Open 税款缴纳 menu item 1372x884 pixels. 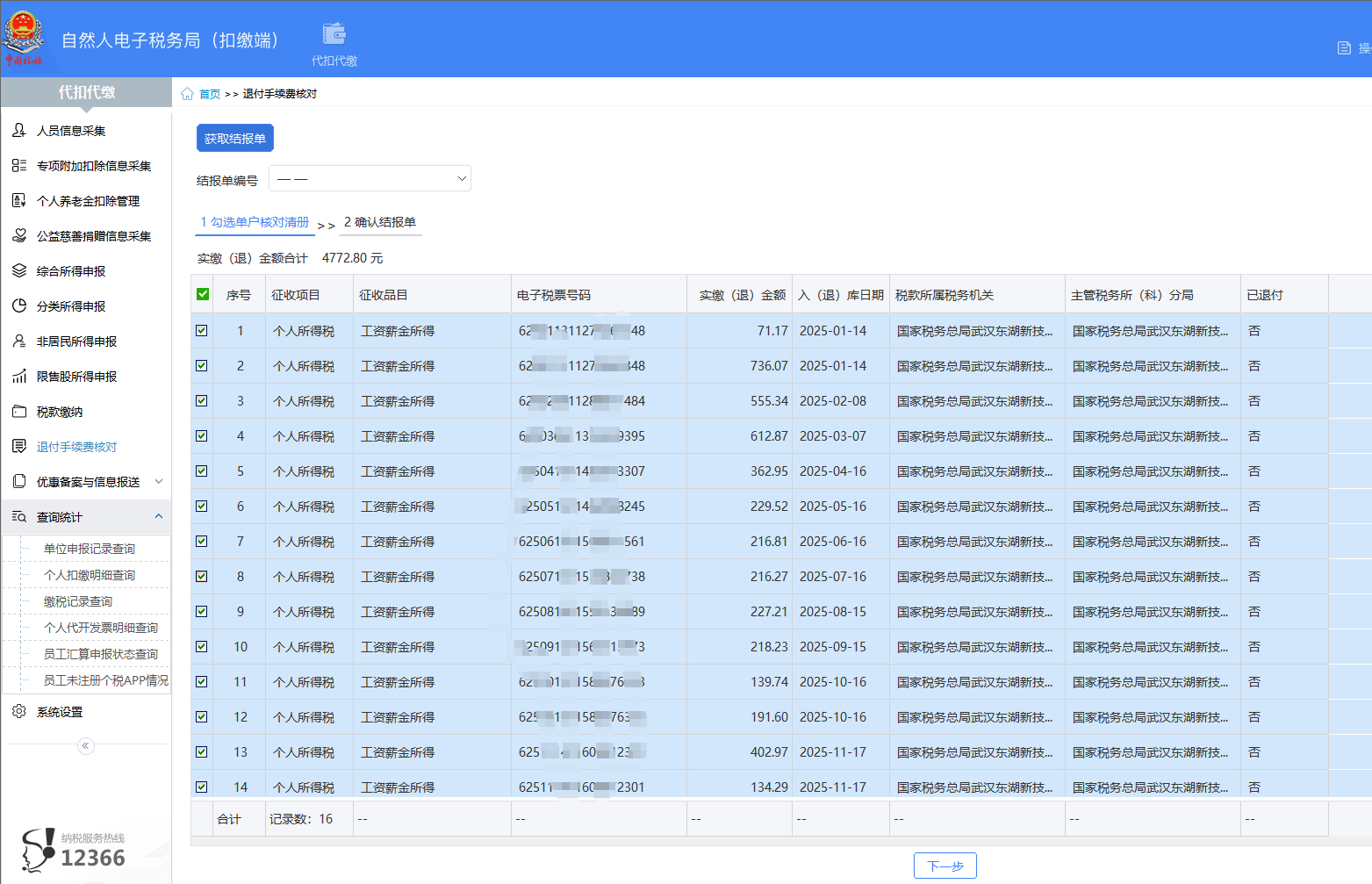86,411
